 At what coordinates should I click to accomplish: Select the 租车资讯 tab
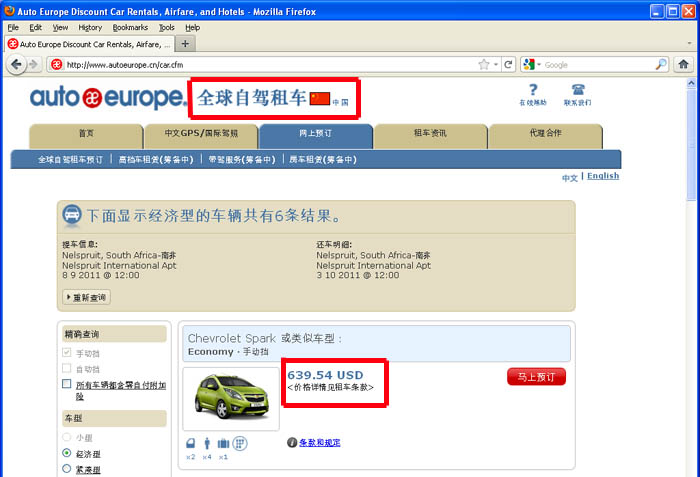430,136
